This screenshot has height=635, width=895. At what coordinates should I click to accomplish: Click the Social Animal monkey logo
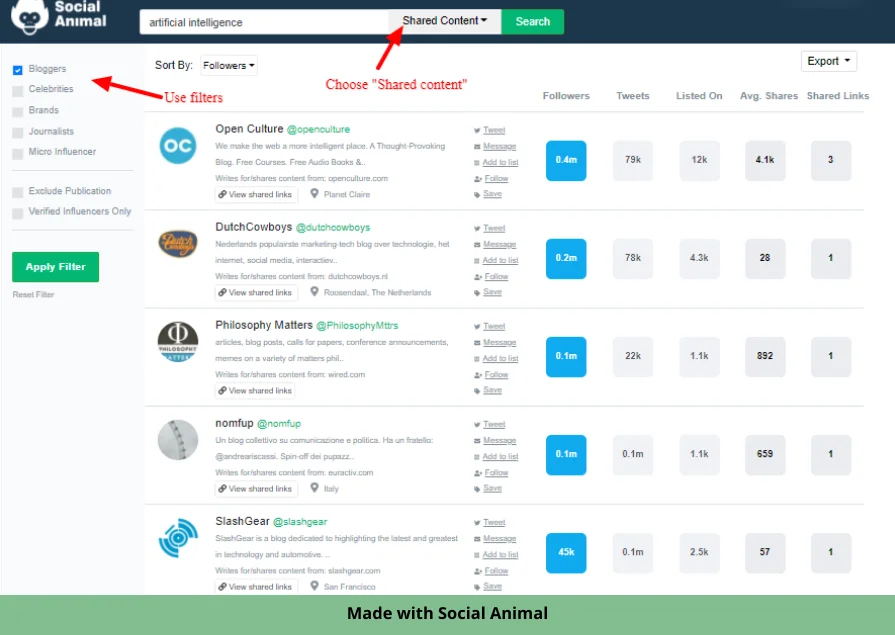(x=30, y=16)
